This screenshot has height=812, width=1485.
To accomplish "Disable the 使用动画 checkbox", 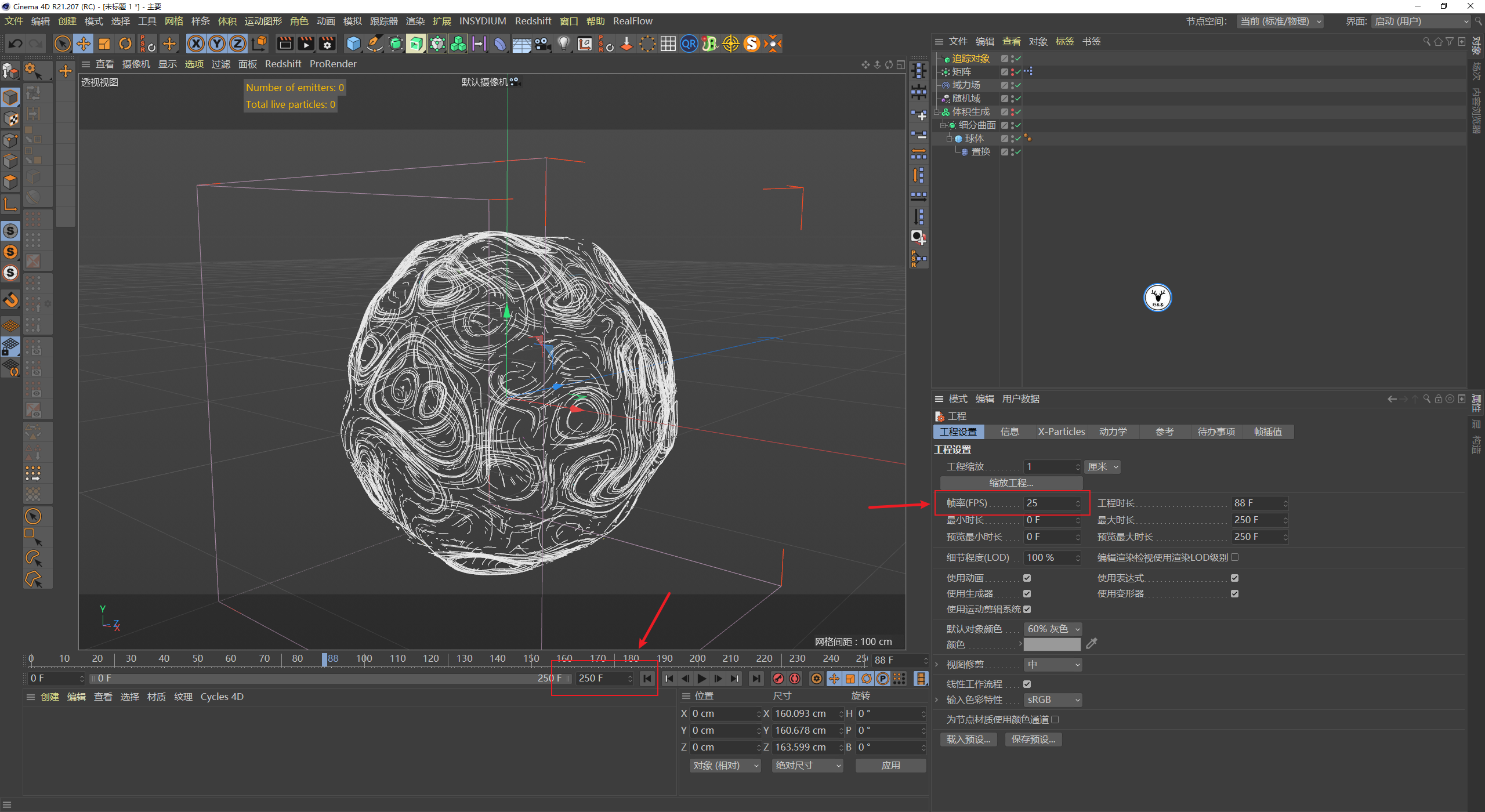I will click(1027, 578).
